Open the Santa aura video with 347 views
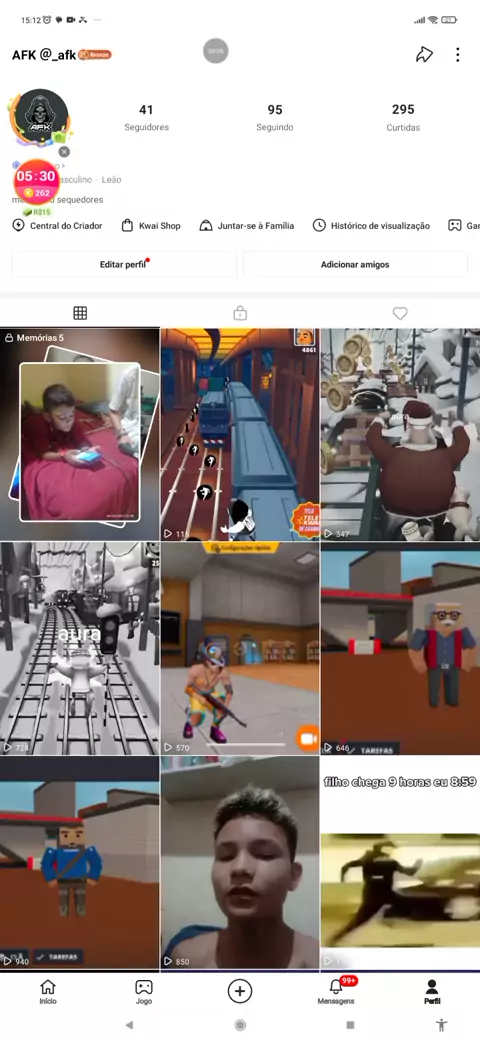480x1040 pixels. tap(400, 434)
